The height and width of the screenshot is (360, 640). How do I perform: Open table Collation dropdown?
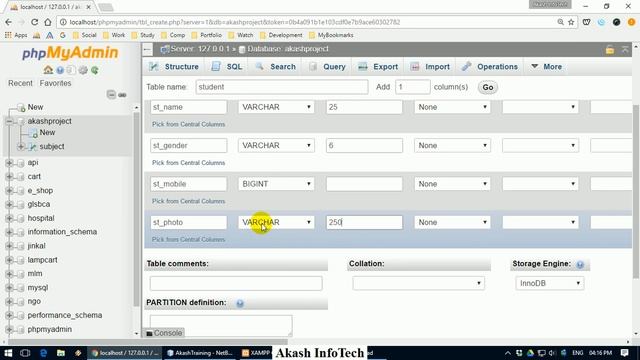tap(419, 283)
